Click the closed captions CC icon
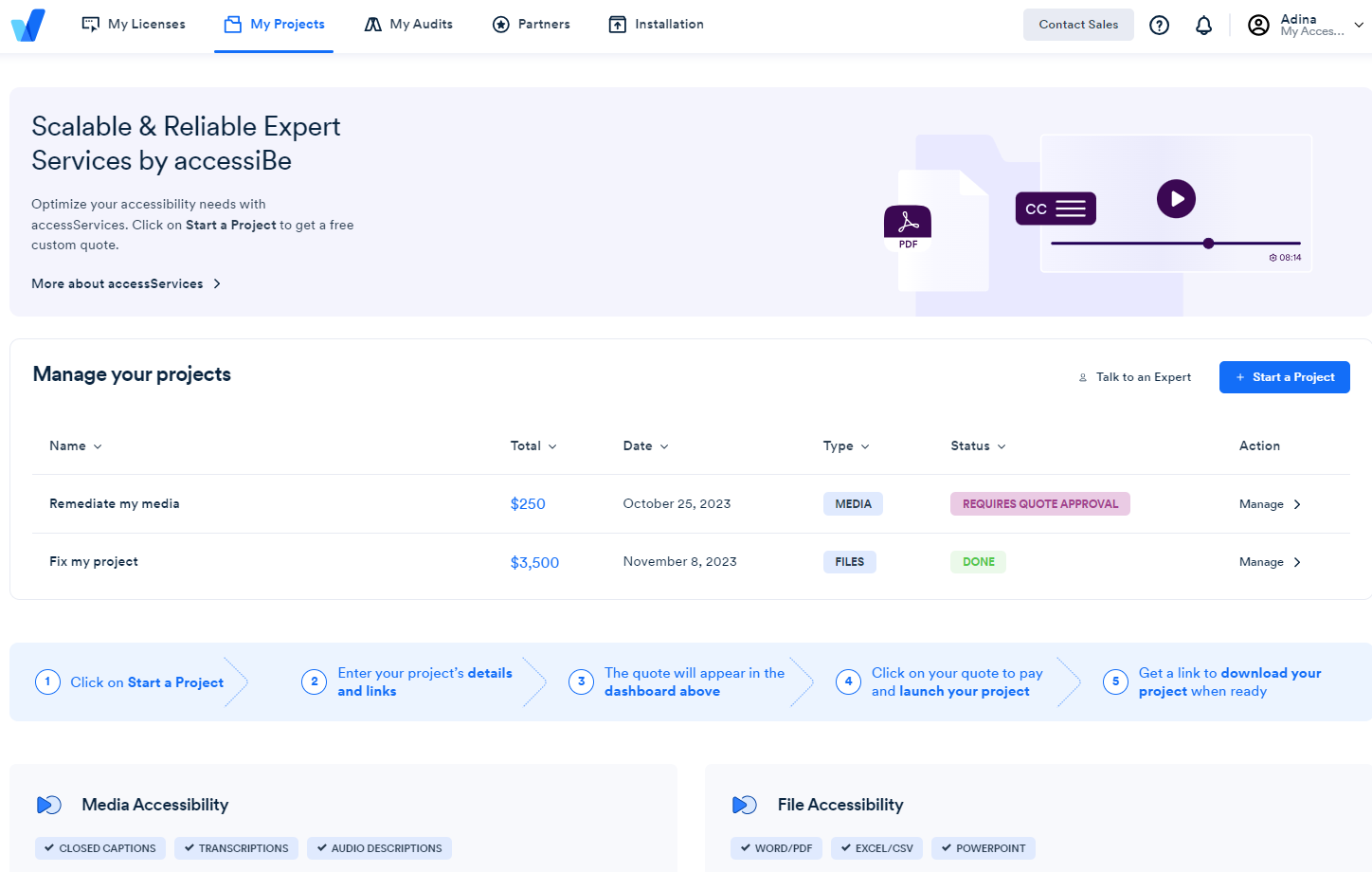1372x872 pixels. click(x=1056, y=209)
